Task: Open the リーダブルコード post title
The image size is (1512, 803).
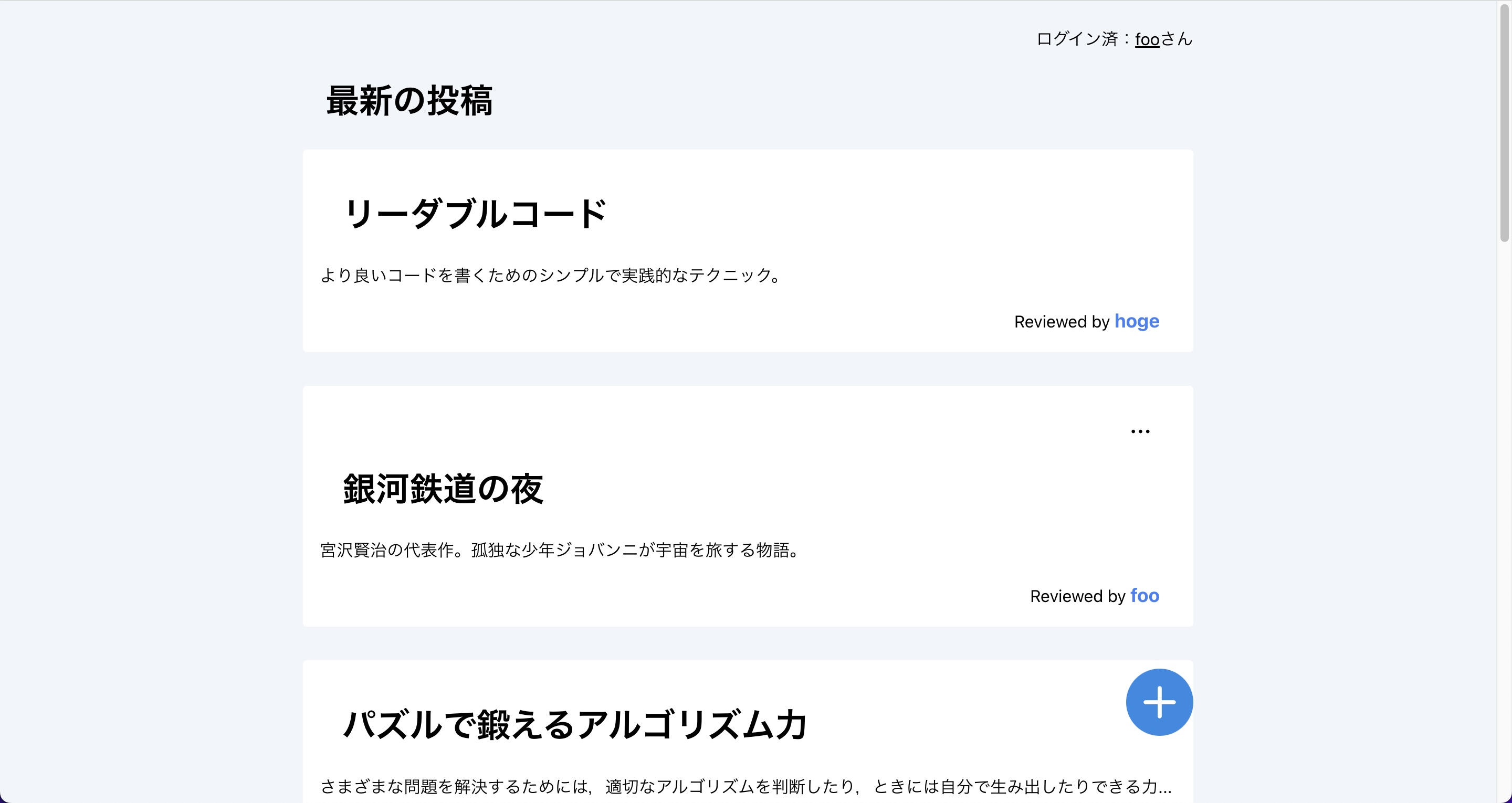Action: coord(475,213)
